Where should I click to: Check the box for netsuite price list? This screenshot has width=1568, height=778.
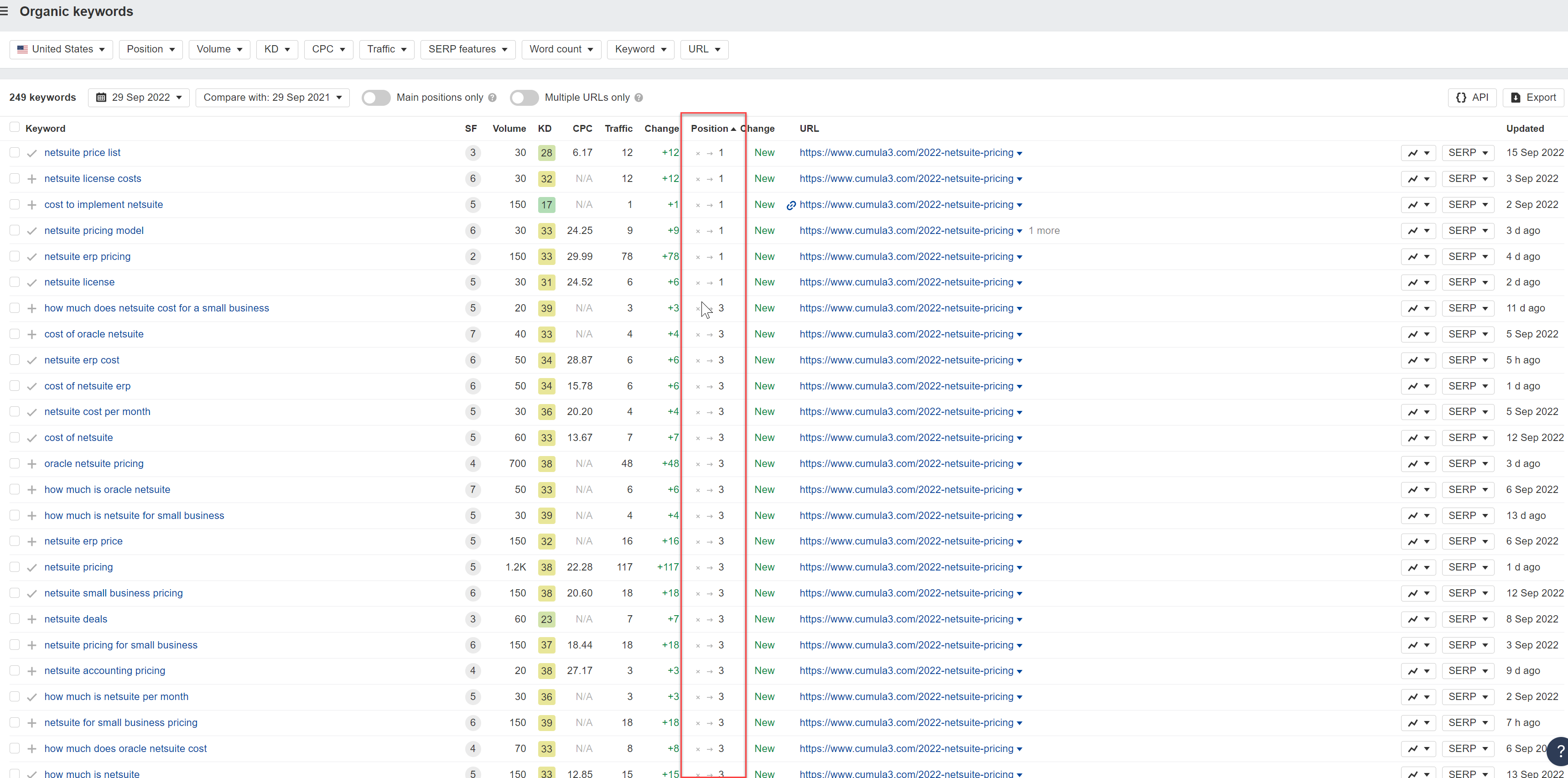pos(15,153)
